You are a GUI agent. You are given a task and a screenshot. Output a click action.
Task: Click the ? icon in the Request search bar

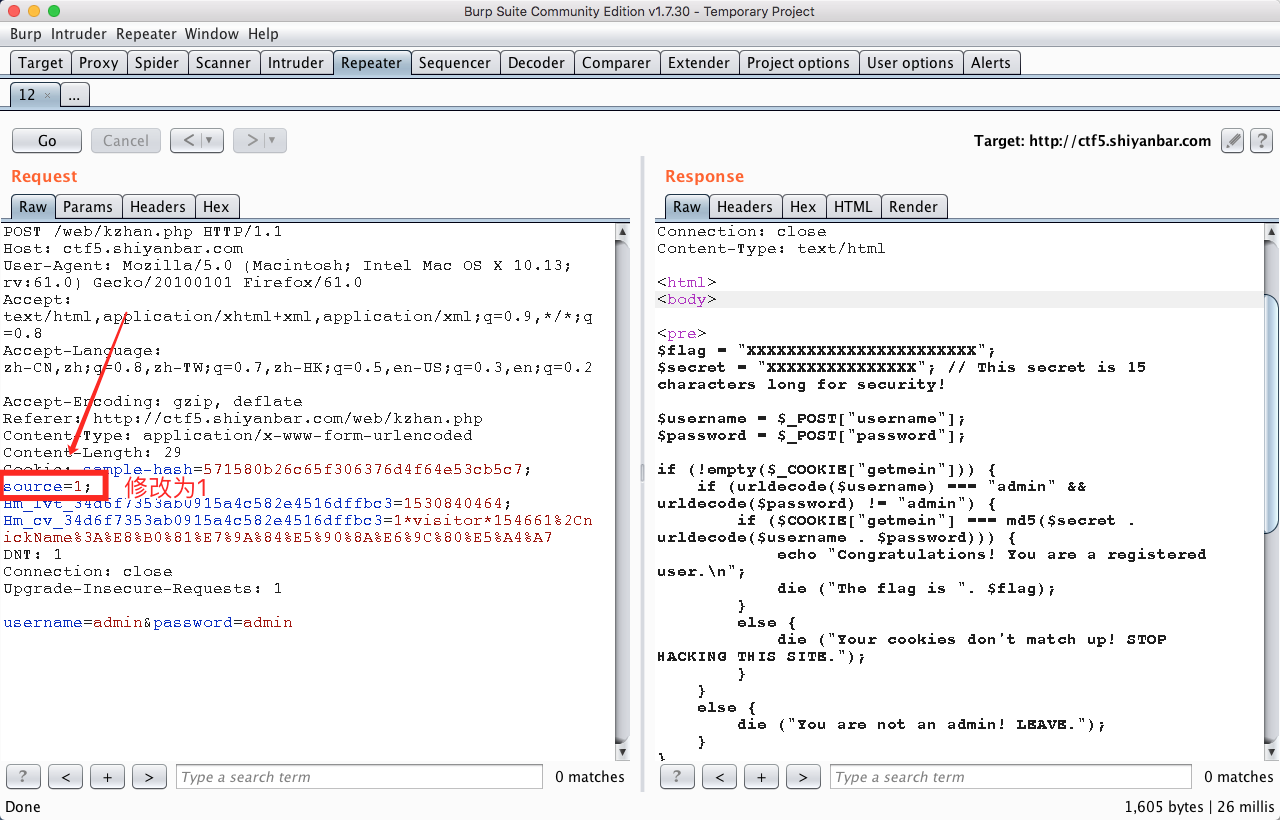23,776
